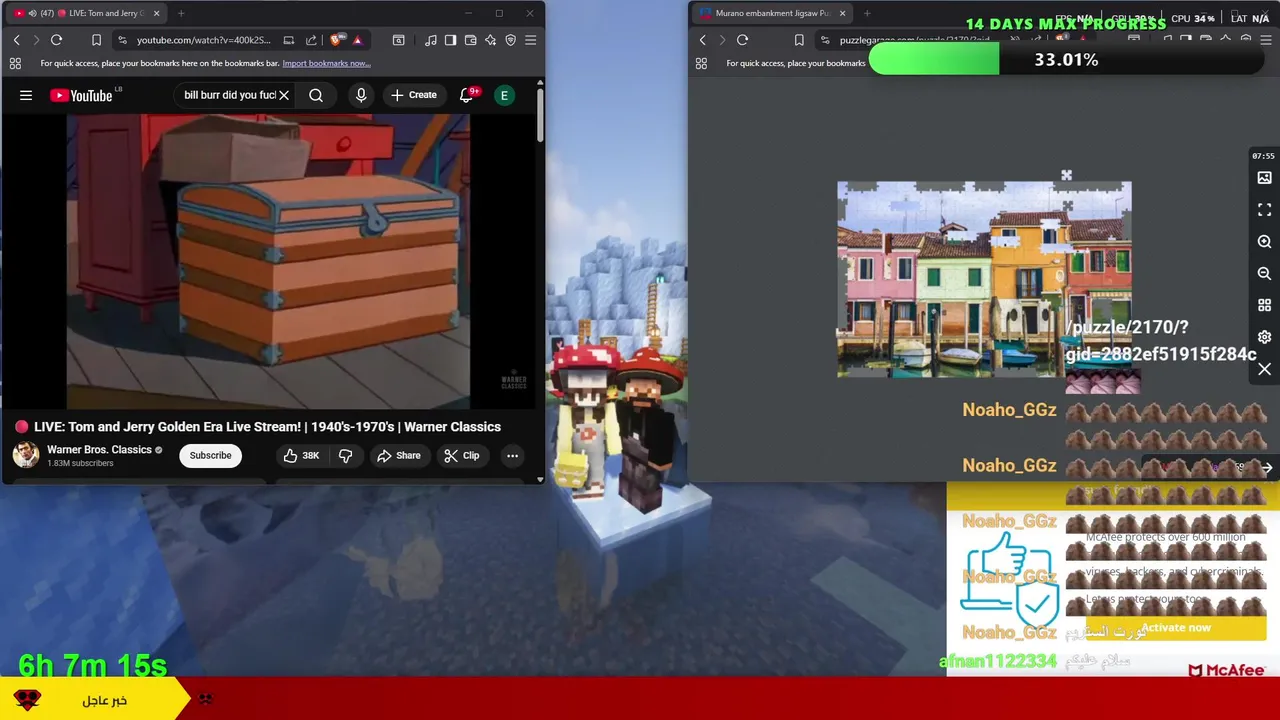Reload the puzzlegarage page

[x=742, y=40]
